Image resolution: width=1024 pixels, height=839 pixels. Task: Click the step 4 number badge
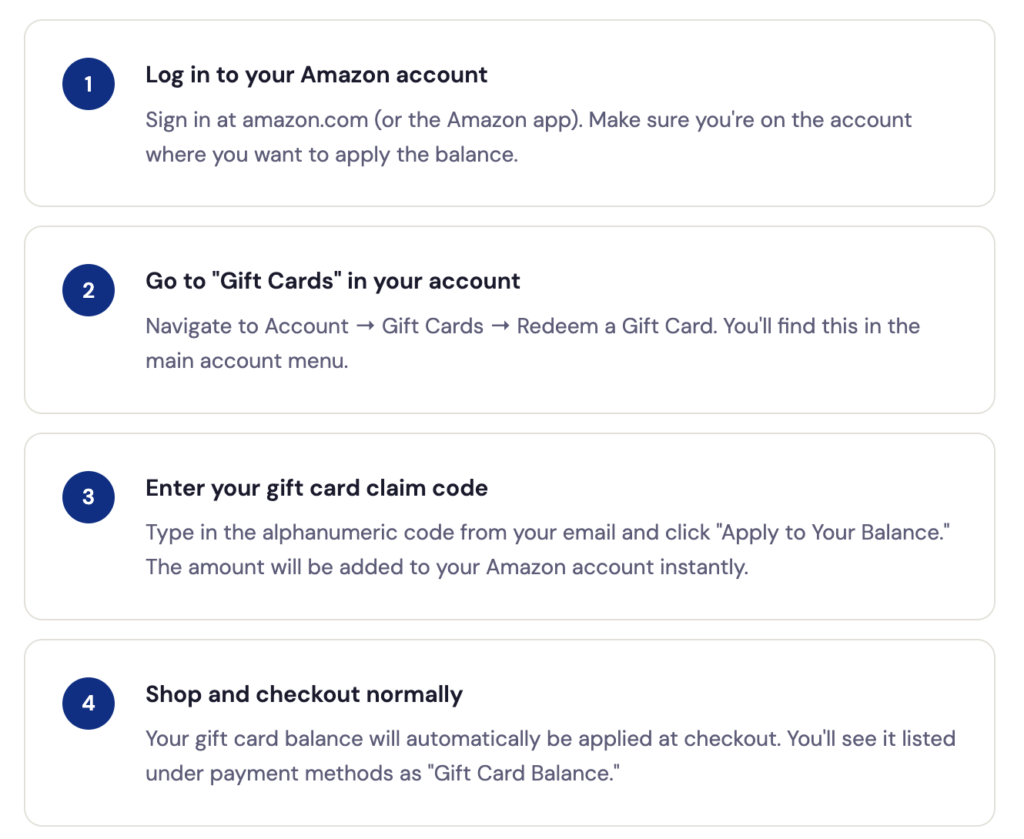[x=88, y=703]
